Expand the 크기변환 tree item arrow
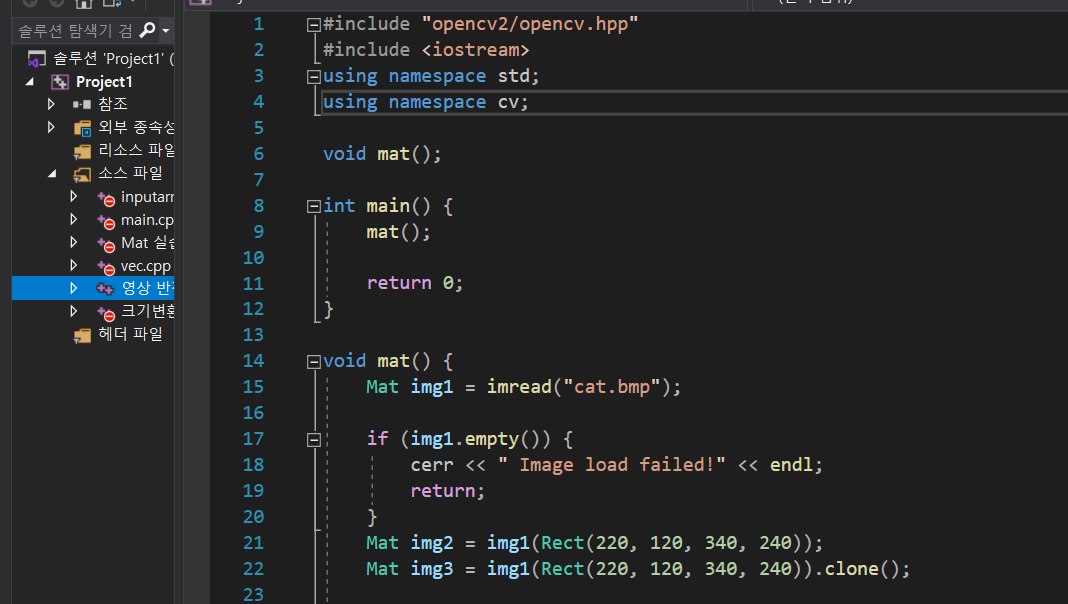Screen dimensions: 1068x604 pyautogui.click(x=73, y=311)
